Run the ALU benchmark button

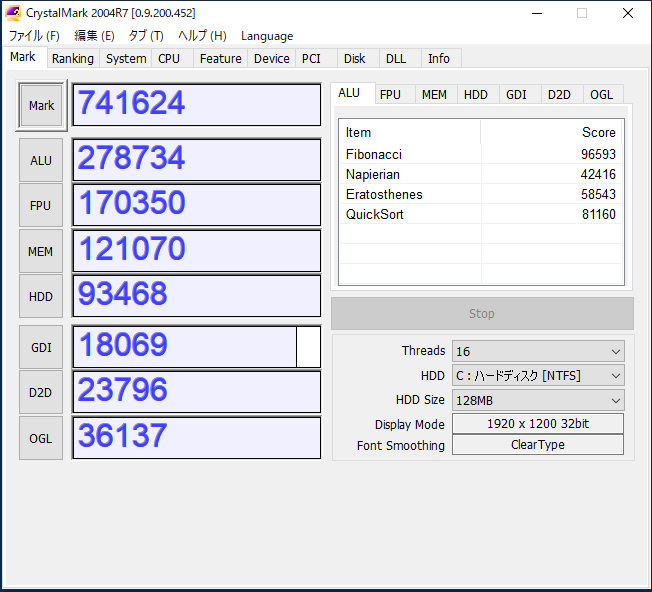41,160
